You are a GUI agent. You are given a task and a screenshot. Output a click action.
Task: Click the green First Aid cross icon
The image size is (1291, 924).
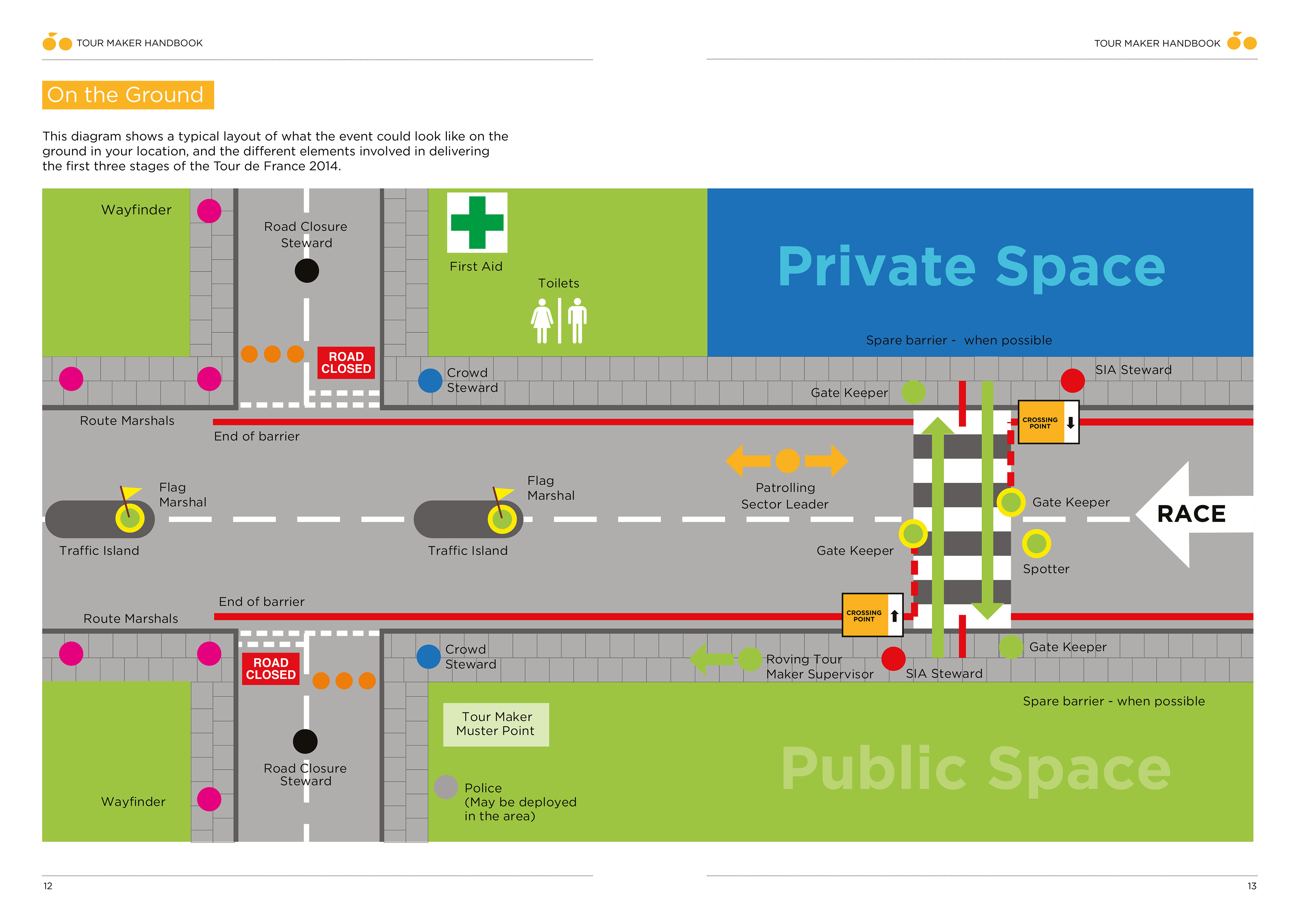pos(477,223)
